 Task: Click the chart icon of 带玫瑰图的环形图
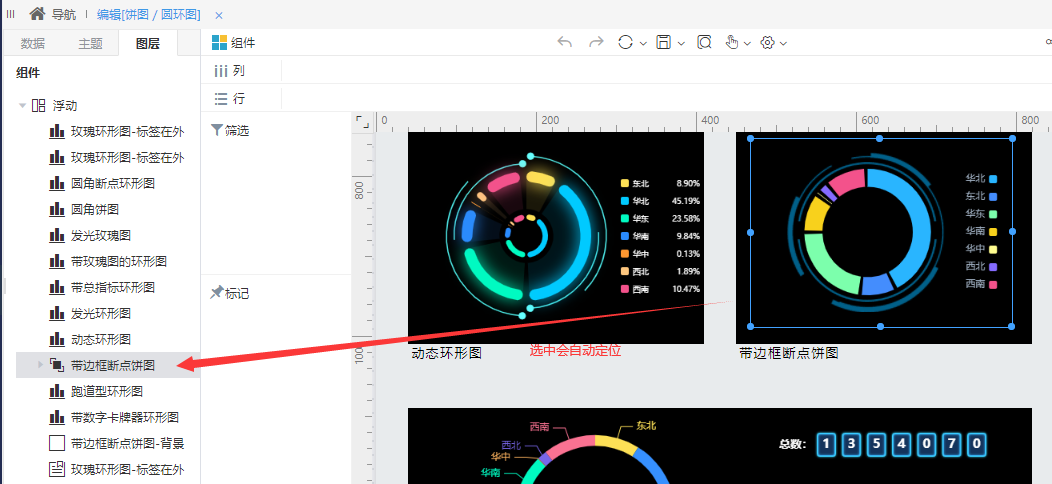coord(57,261)
